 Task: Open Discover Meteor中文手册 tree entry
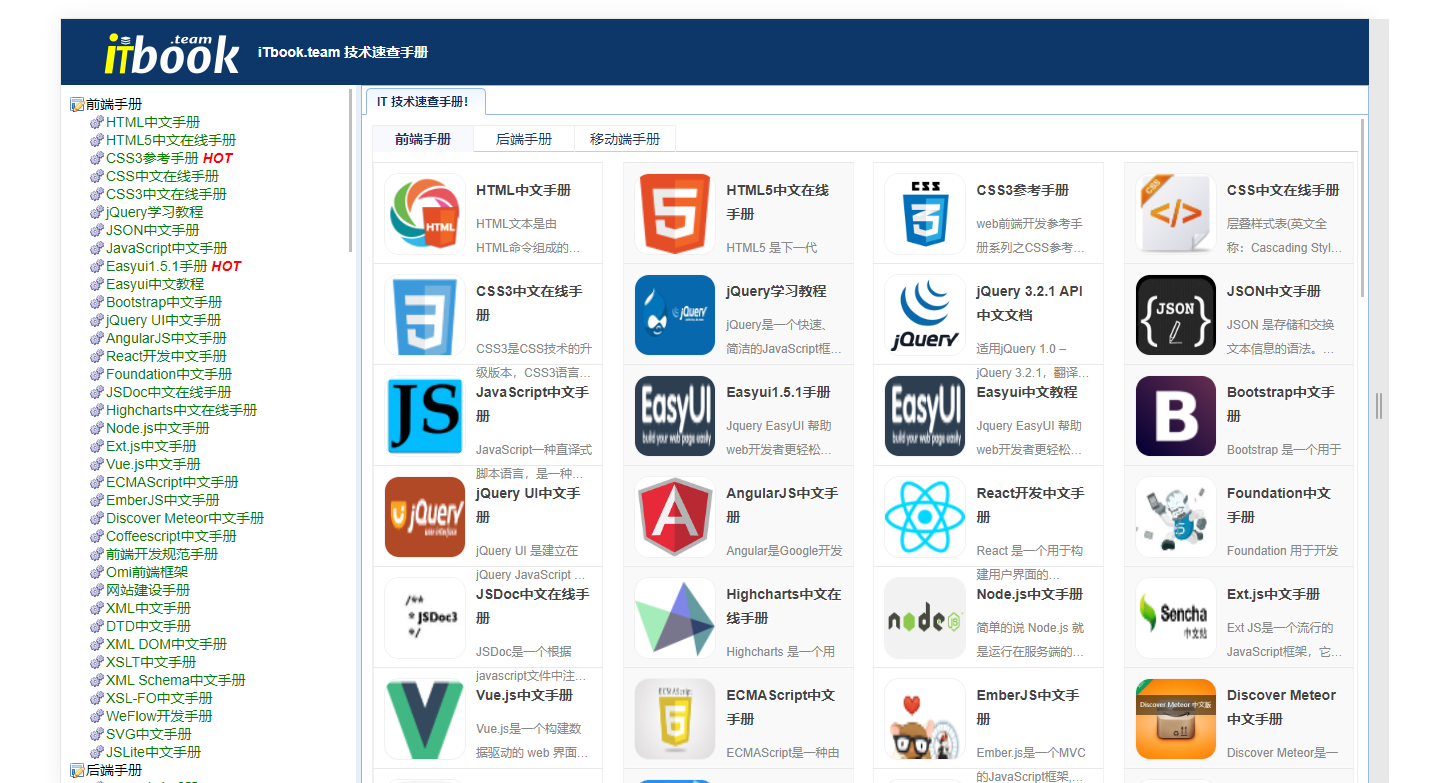click(185, 518)
